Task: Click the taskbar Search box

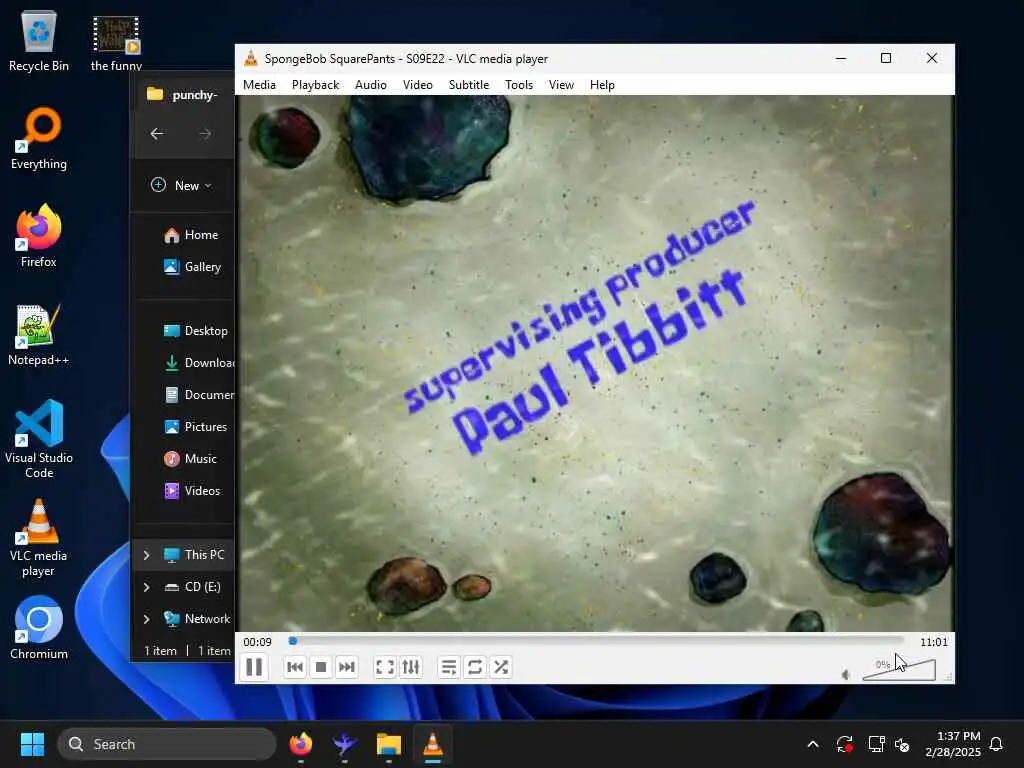Action: coord(167,744)
